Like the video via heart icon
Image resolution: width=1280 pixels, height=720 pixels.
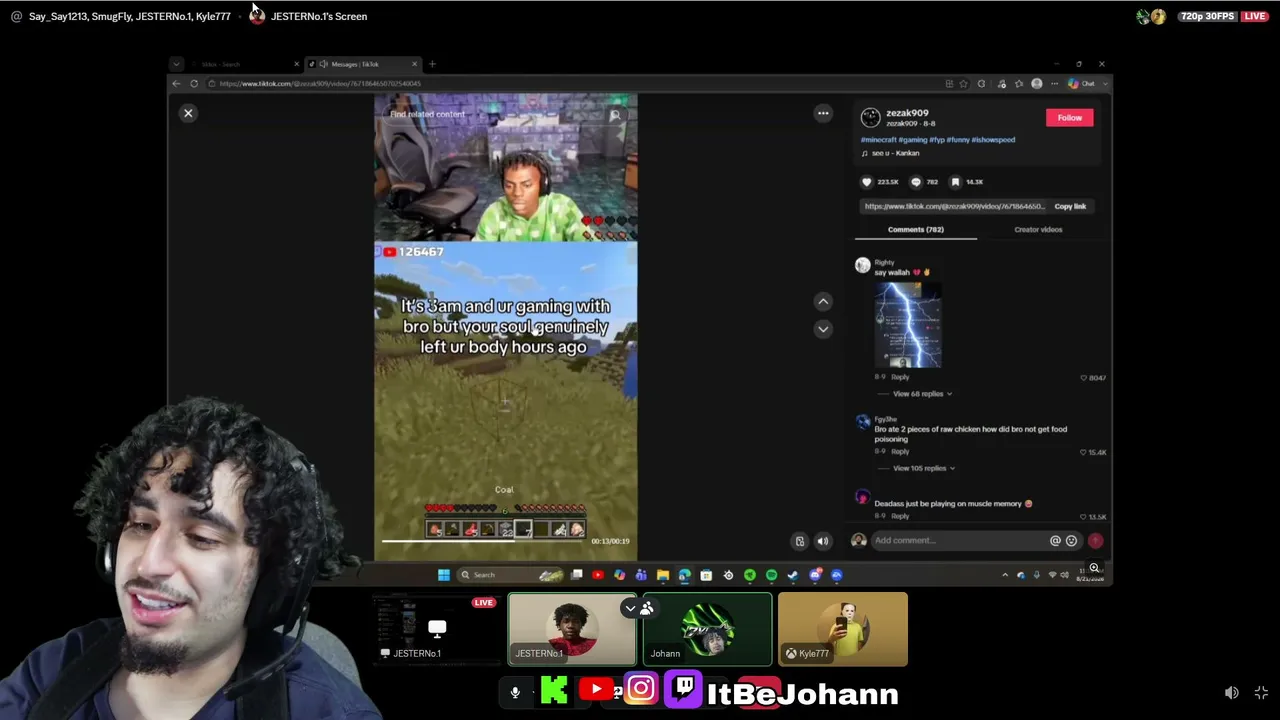(x=867, y=182)
